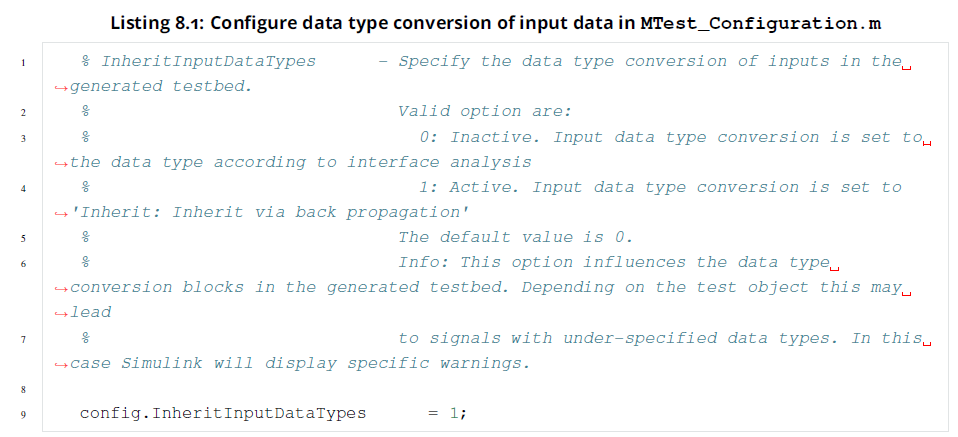Click the '= 1;' assignment value
958x437 pixels.
tap(447, 412)
